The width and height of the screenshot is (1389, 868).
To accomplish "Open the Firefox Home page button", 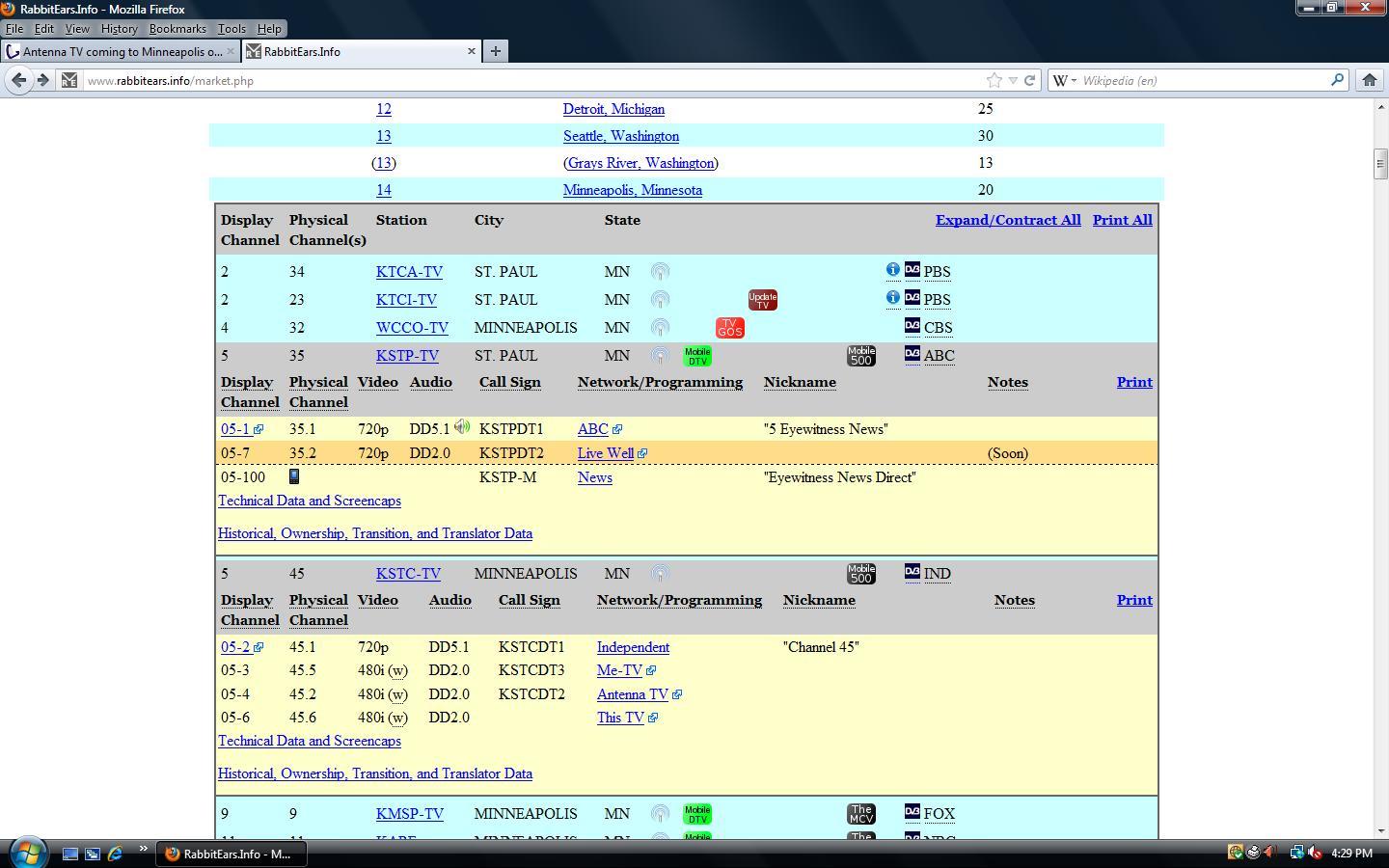I will [1369, 80].
